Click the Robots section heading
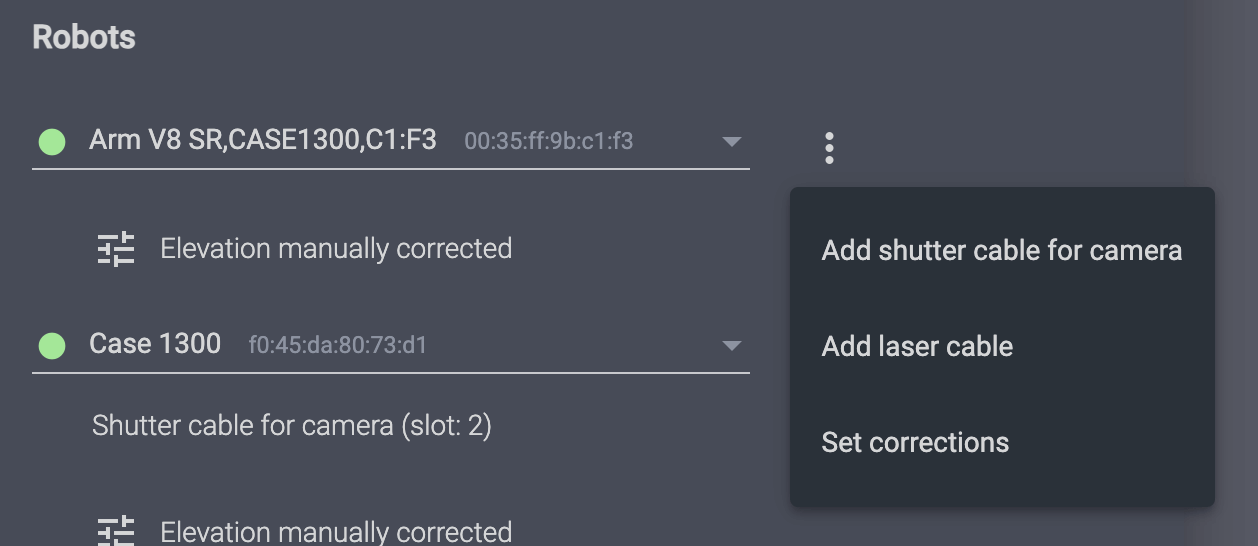The height and width of the screenshot is (546, 1258). (84, 37)
